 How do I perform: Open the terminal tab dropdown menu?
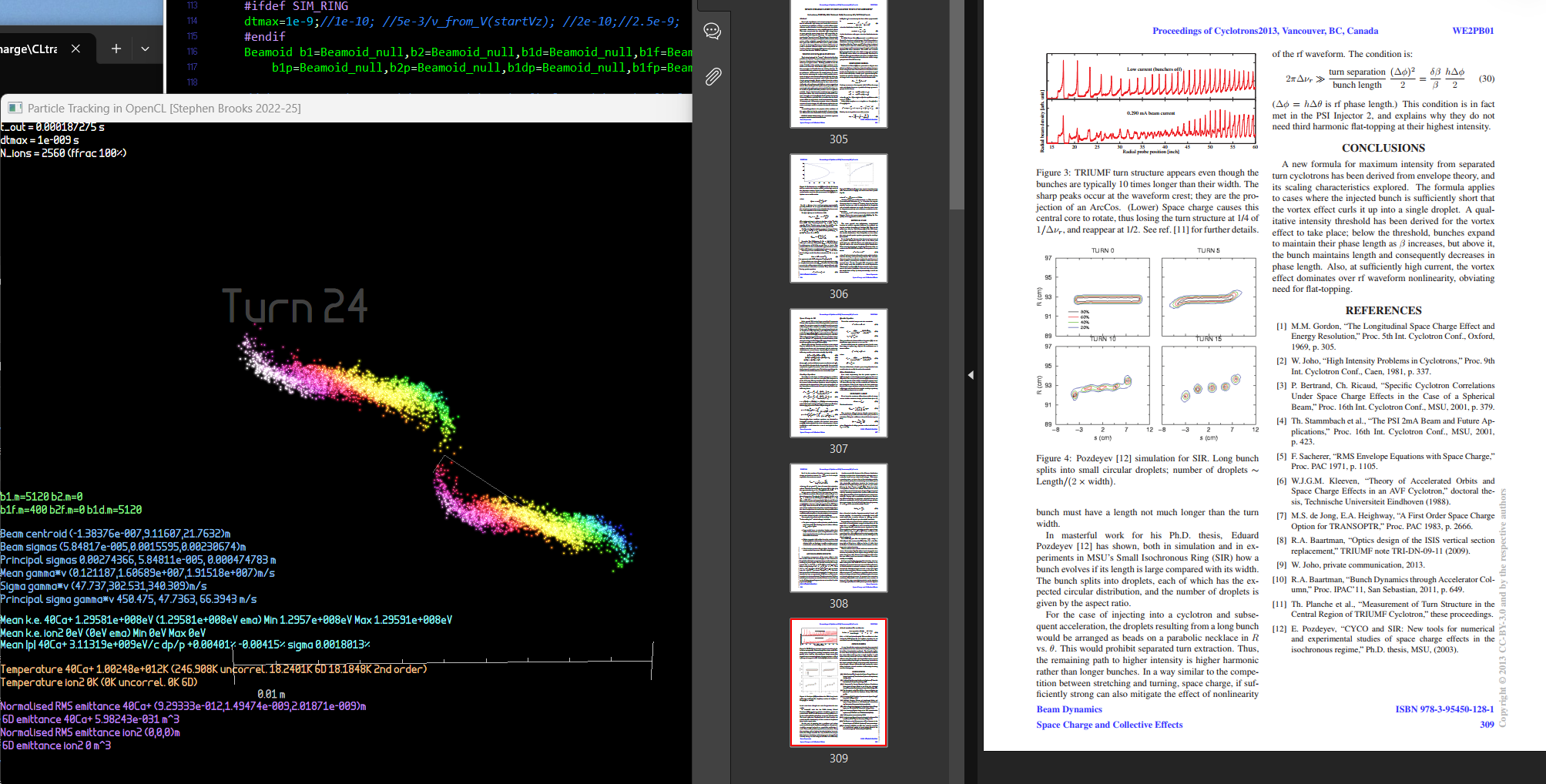(146, 49)
